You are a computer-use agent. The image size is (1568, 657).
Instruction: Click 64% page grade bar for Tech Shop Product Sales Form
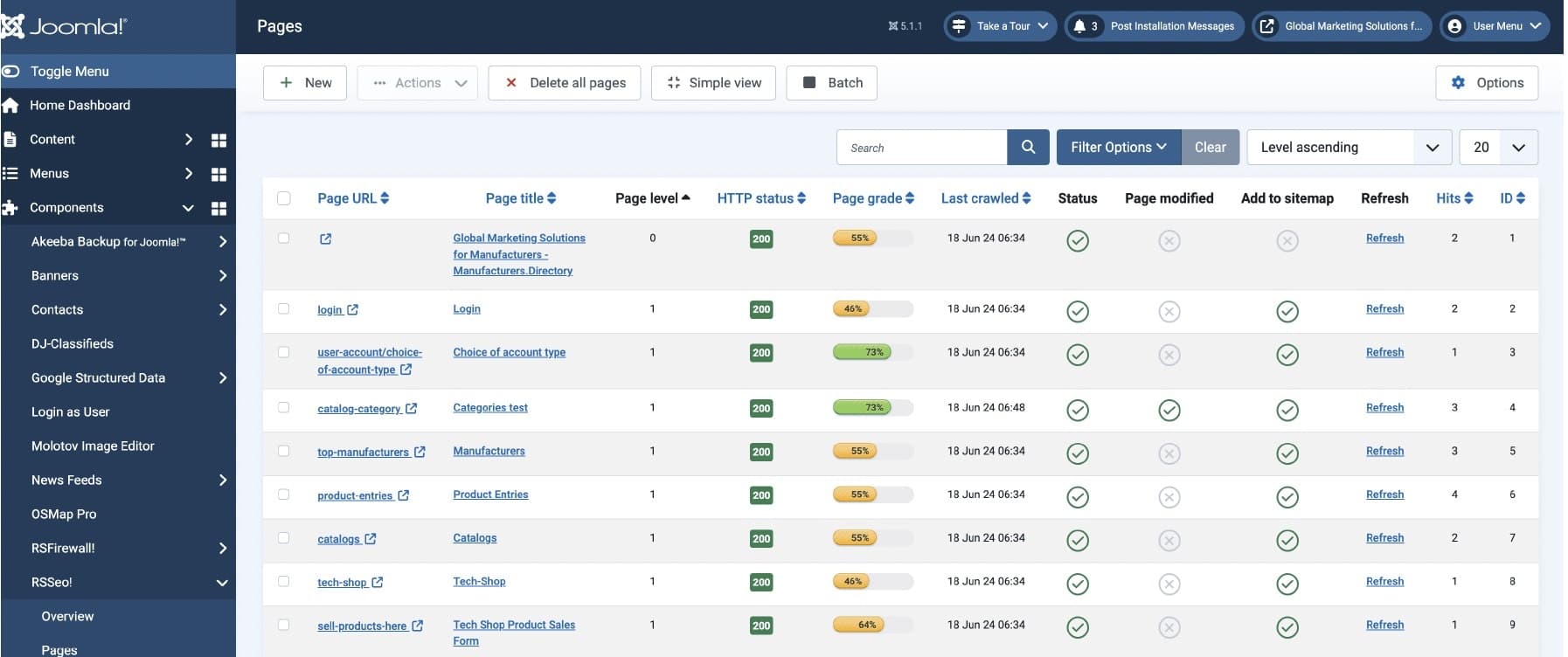[872, 625]
